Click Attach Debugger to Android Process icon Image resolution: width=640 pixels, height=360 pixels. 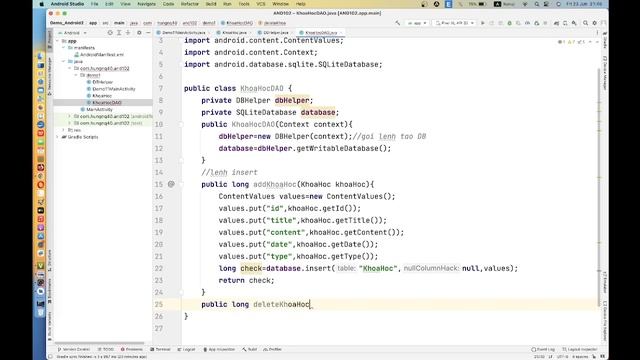pyautogui.click(x=536, y=23)
